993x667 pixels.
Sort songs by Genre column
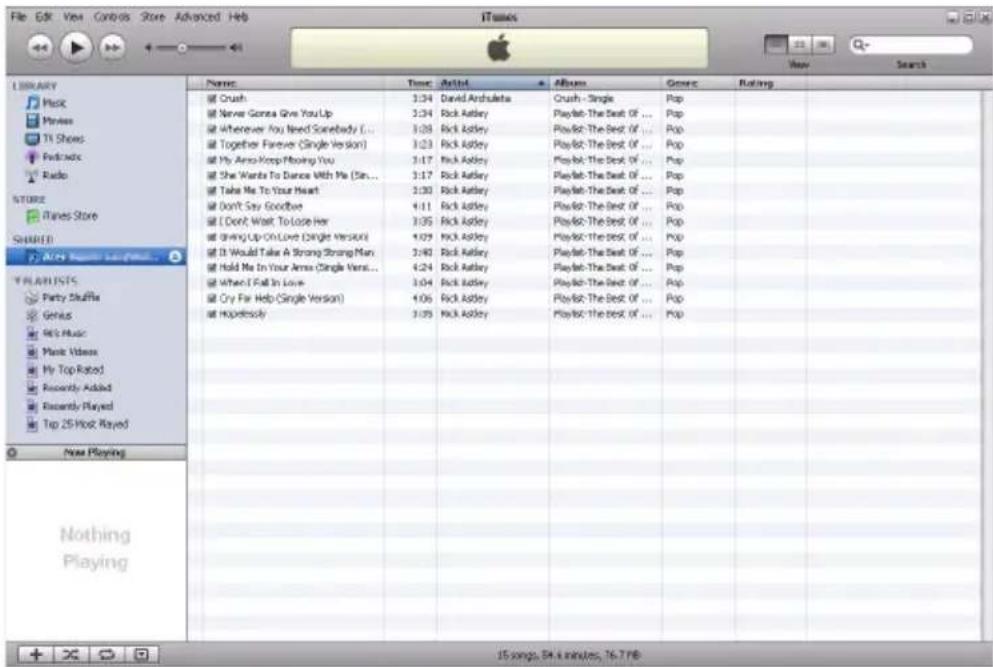tap(699, 83)
